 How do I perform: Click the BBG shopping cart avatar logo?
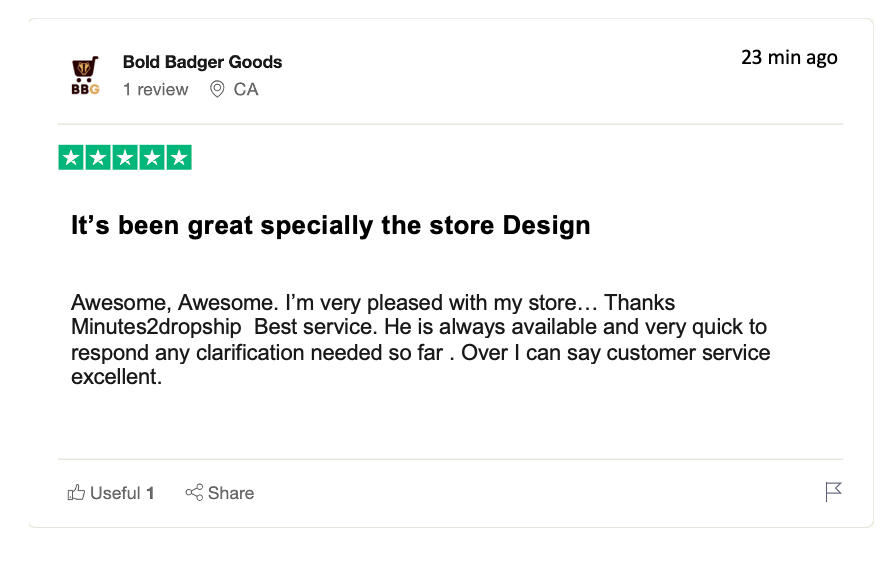point(85,75)
